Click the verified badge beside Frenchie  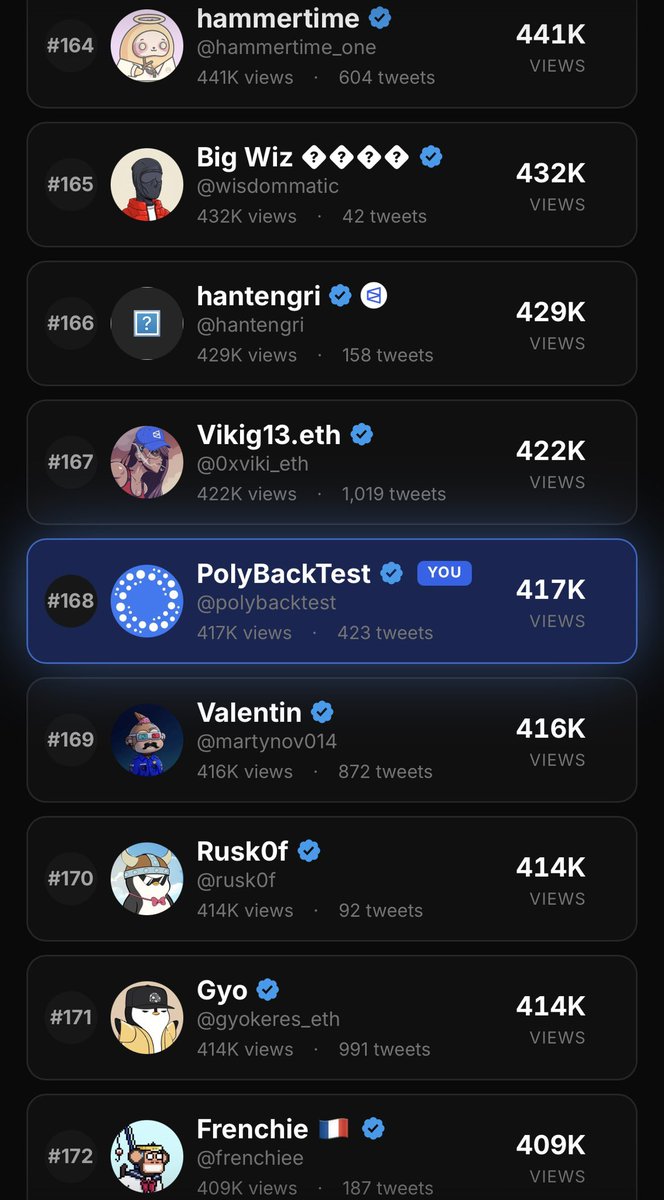pos(373,1129)
